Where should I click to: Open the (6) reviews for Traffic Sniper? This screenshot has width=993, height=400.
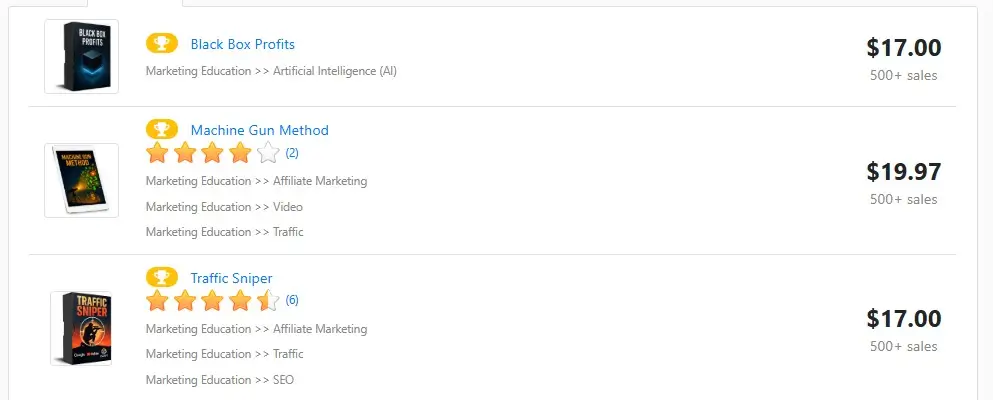click(292, 300)
